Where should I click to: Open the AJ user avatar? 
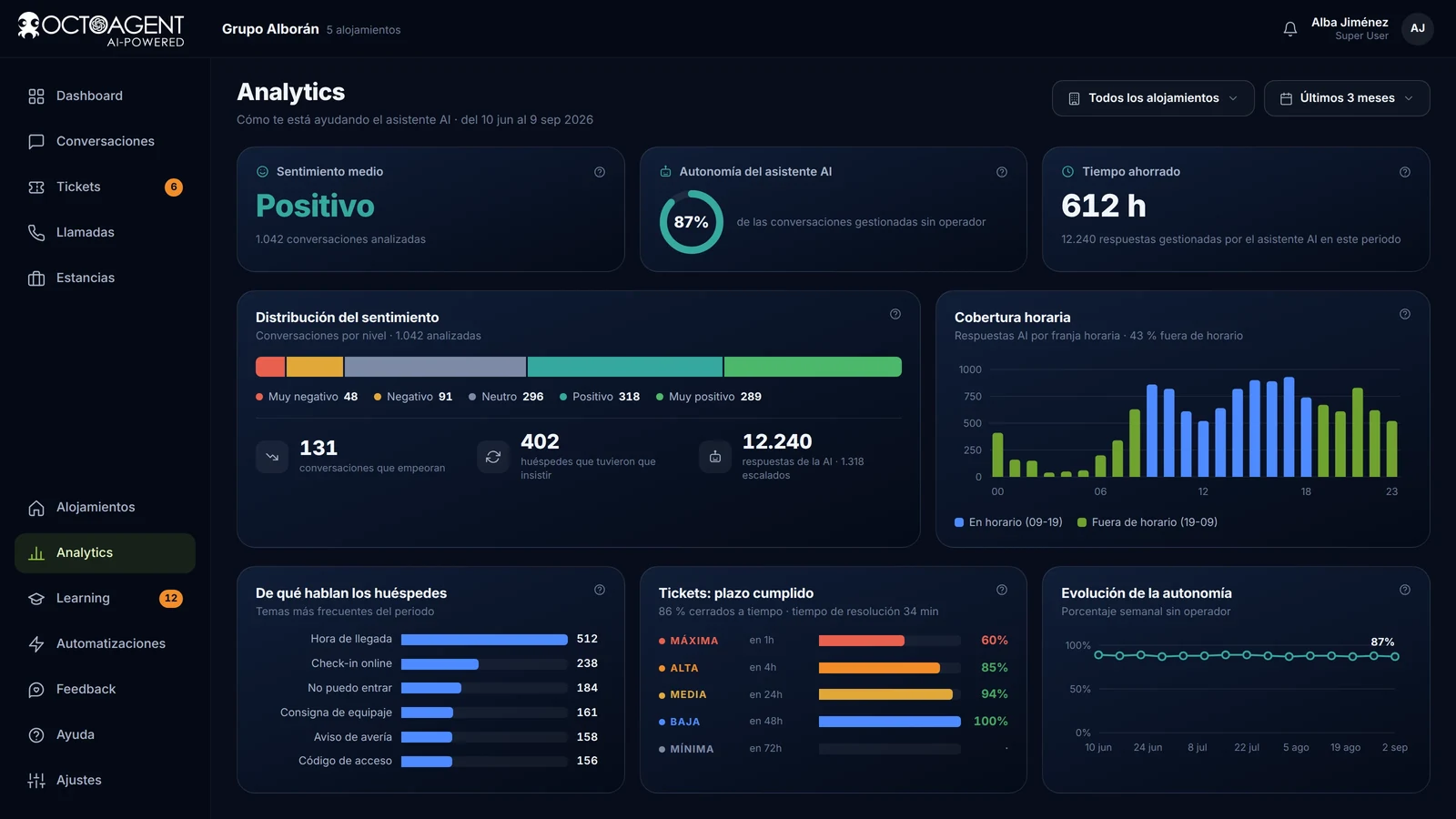point(1417,29)
